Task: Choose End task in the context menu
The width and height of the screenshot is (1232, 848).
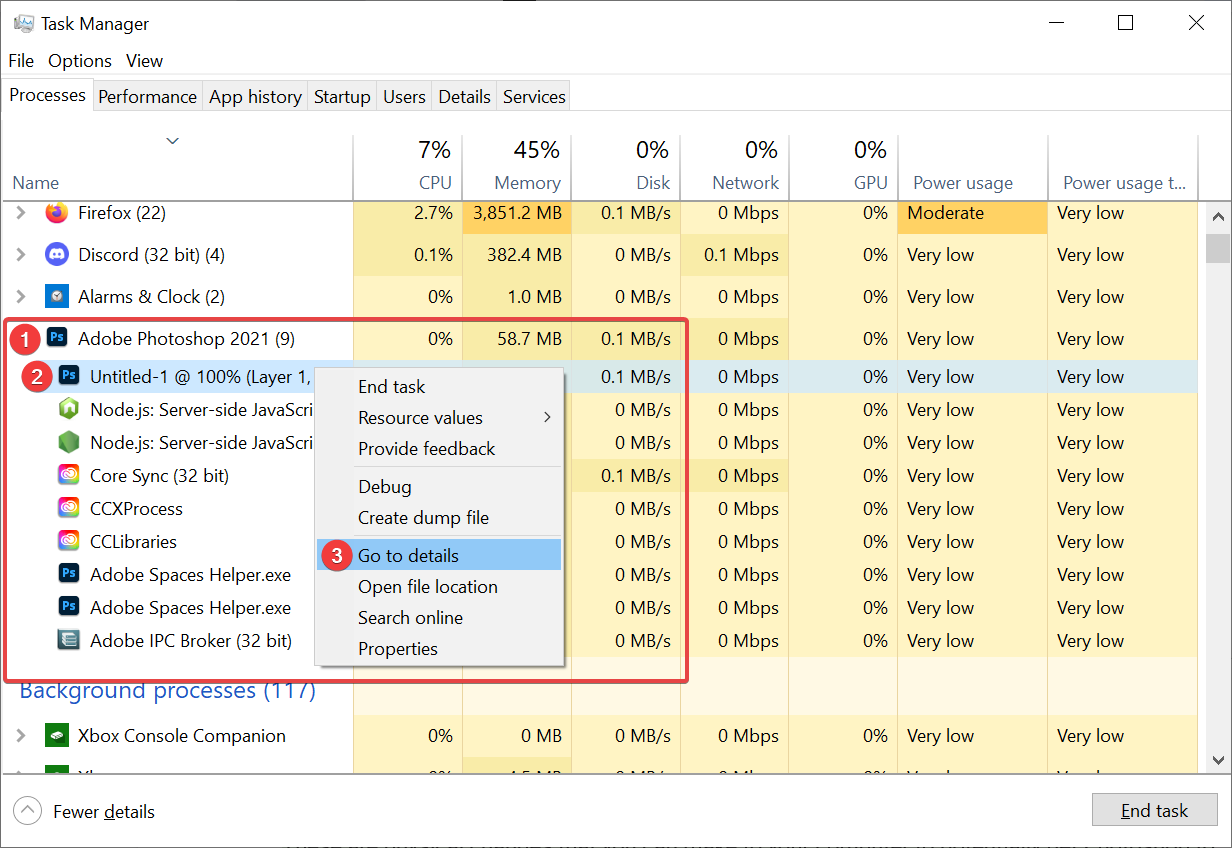Action: 440,386
